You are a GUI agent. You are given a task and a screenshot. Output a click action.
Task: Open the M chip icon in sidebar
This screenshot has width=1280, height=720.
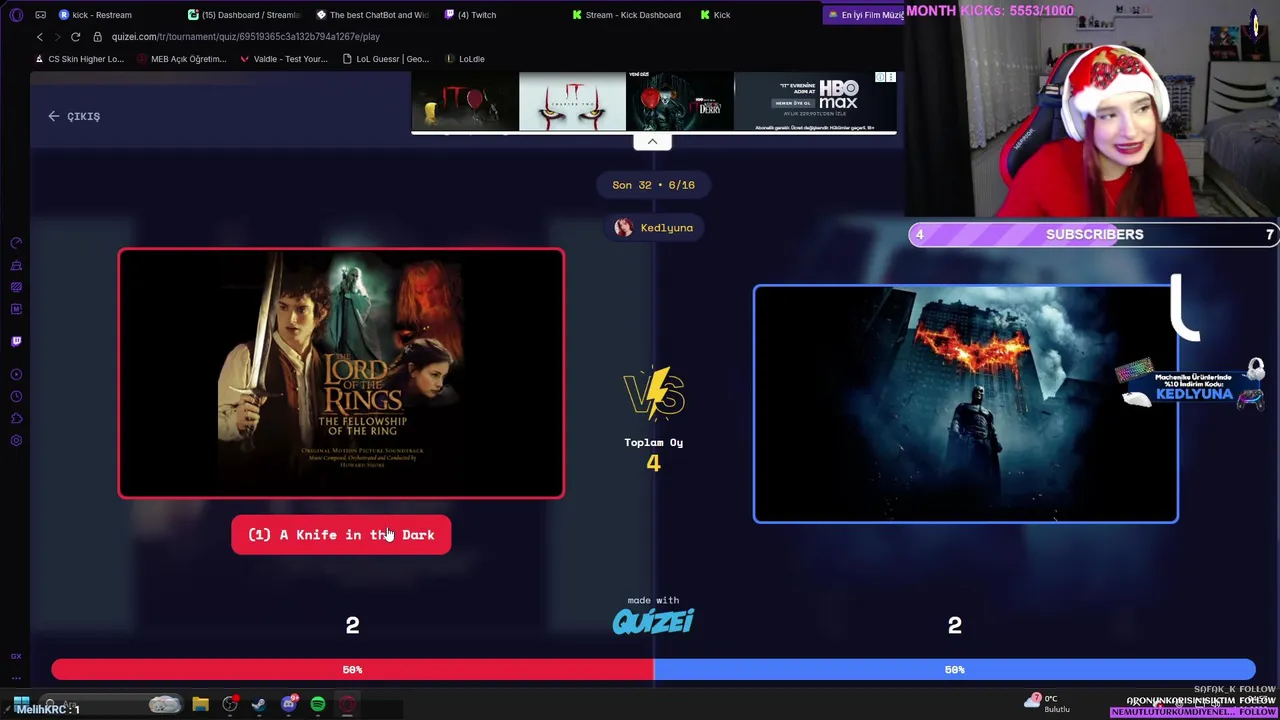tap(16, 309)
